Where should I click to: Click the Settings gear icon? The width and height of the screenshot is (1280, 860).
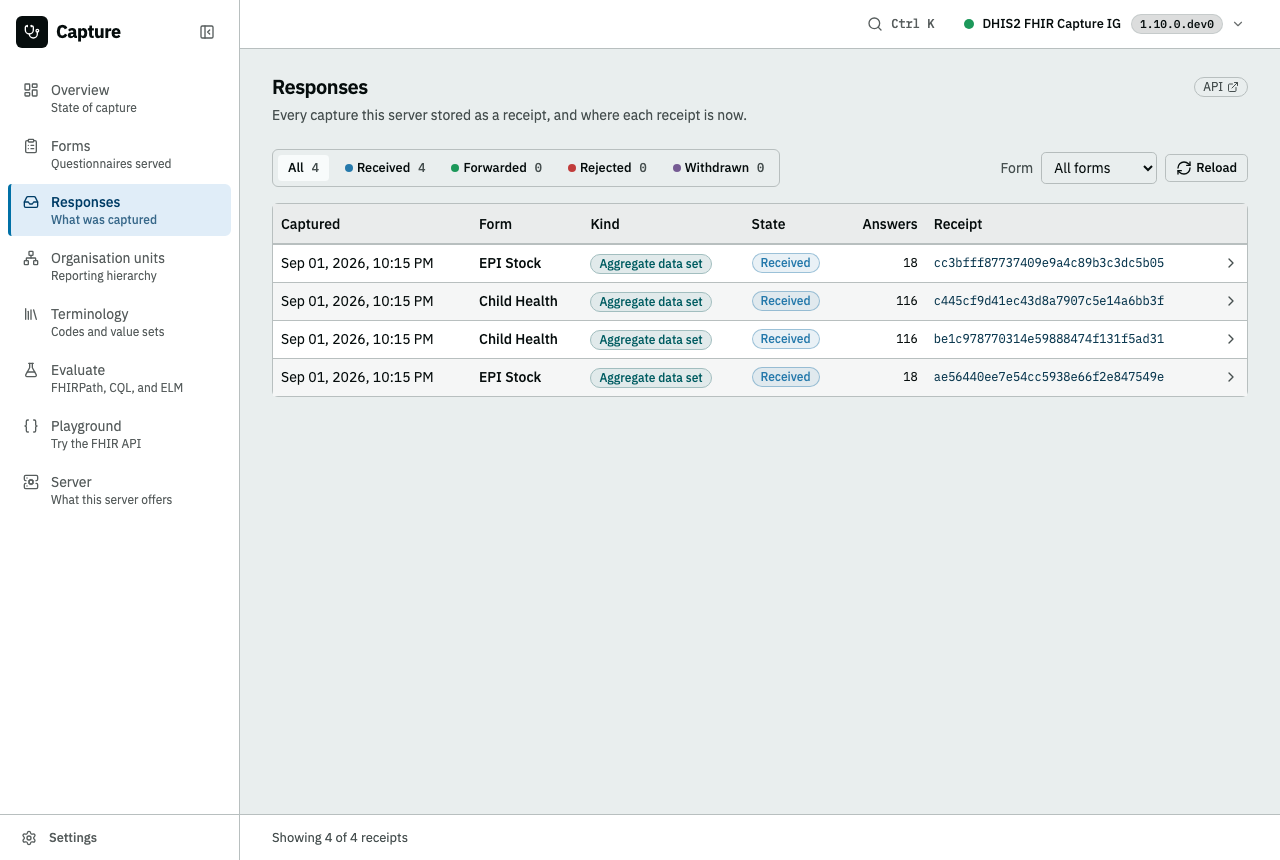click(30, 838)
